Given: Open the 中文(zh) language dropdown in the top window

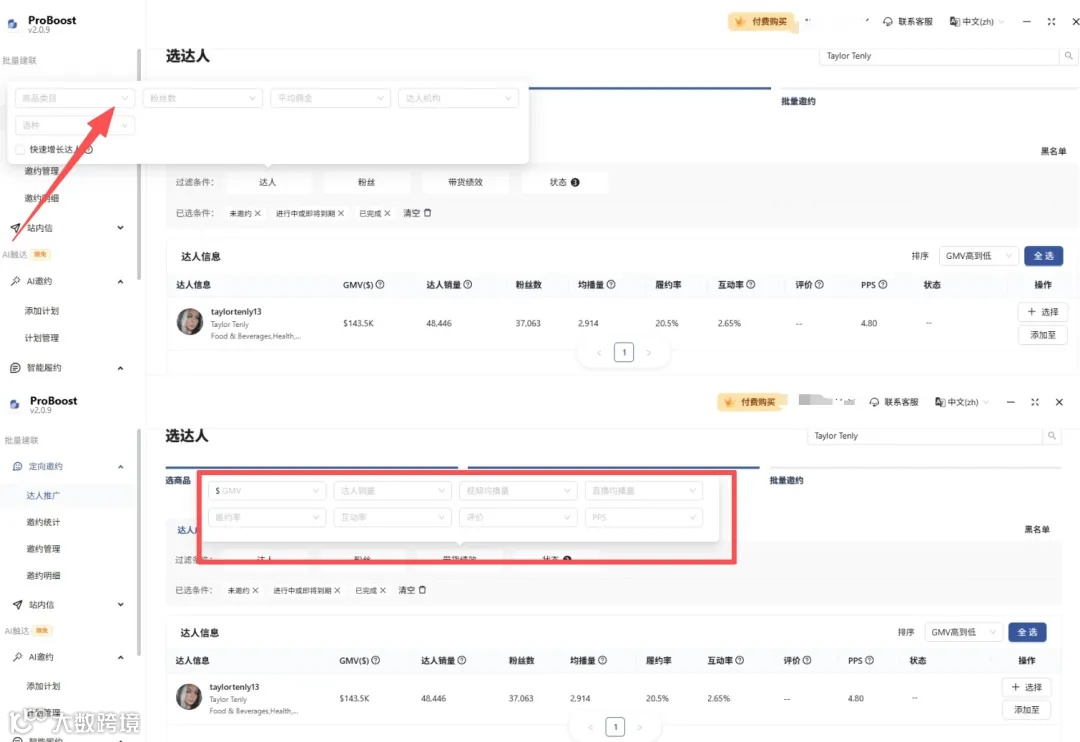Looking at the screenshot, I should 977,21.
